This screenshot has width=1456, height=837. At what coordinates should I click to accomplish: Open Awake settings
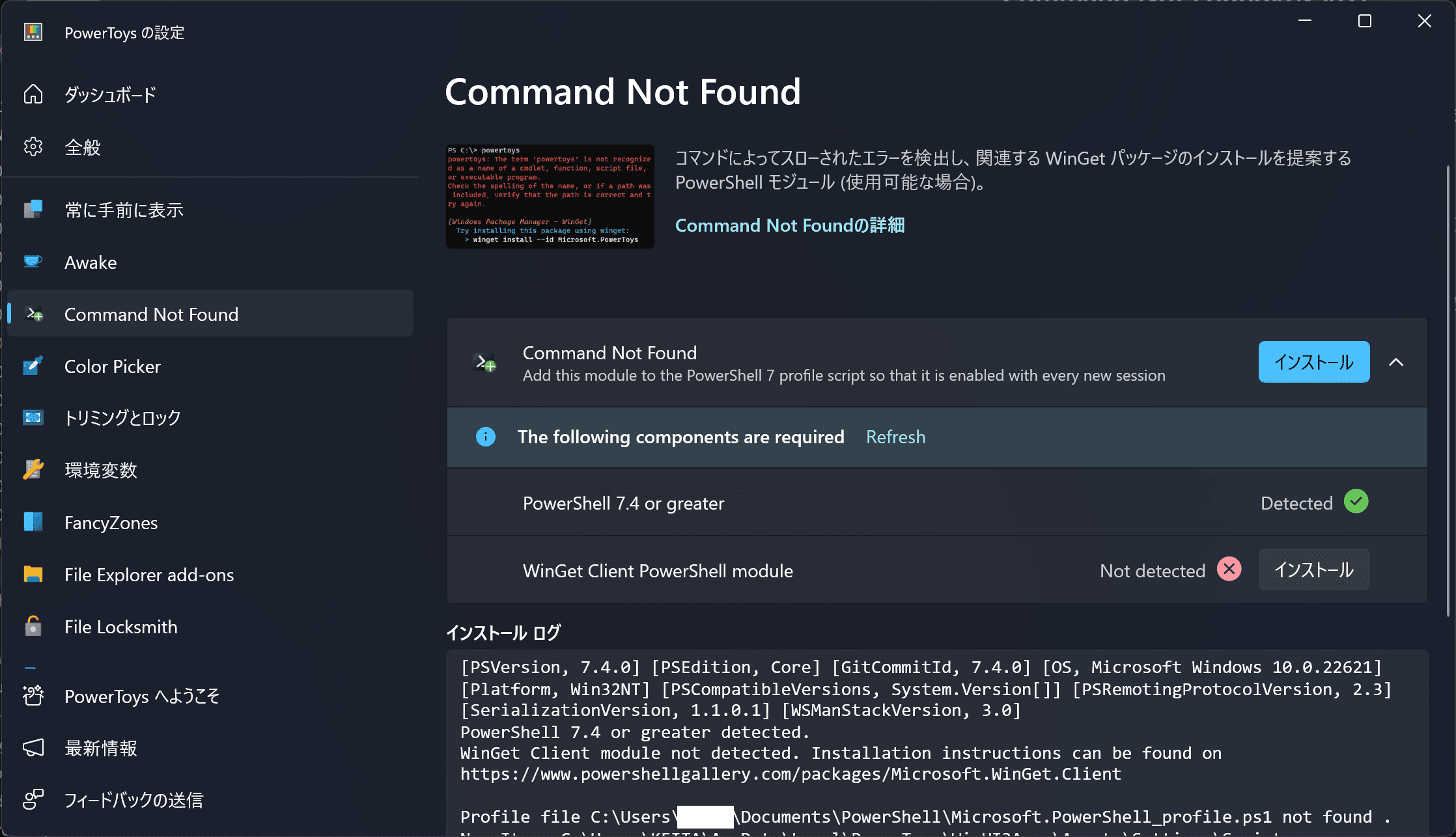(210, 262)
